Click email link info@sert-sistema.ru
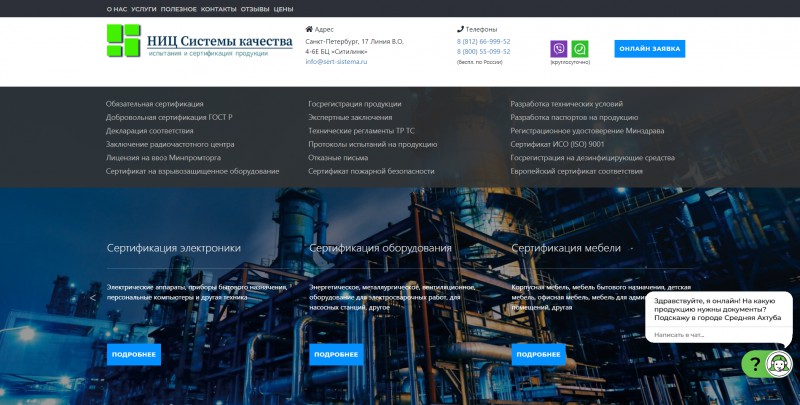800x405 pixels. [x=336, y=62]
